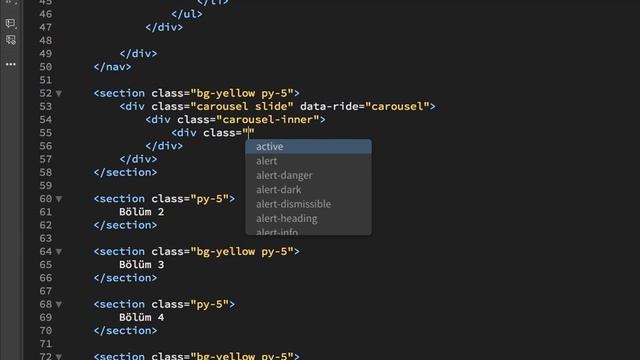The height and width of the screenshot is (360, 640).
Task: Collapse the section code fold at line 52
Action: (59, 93)
